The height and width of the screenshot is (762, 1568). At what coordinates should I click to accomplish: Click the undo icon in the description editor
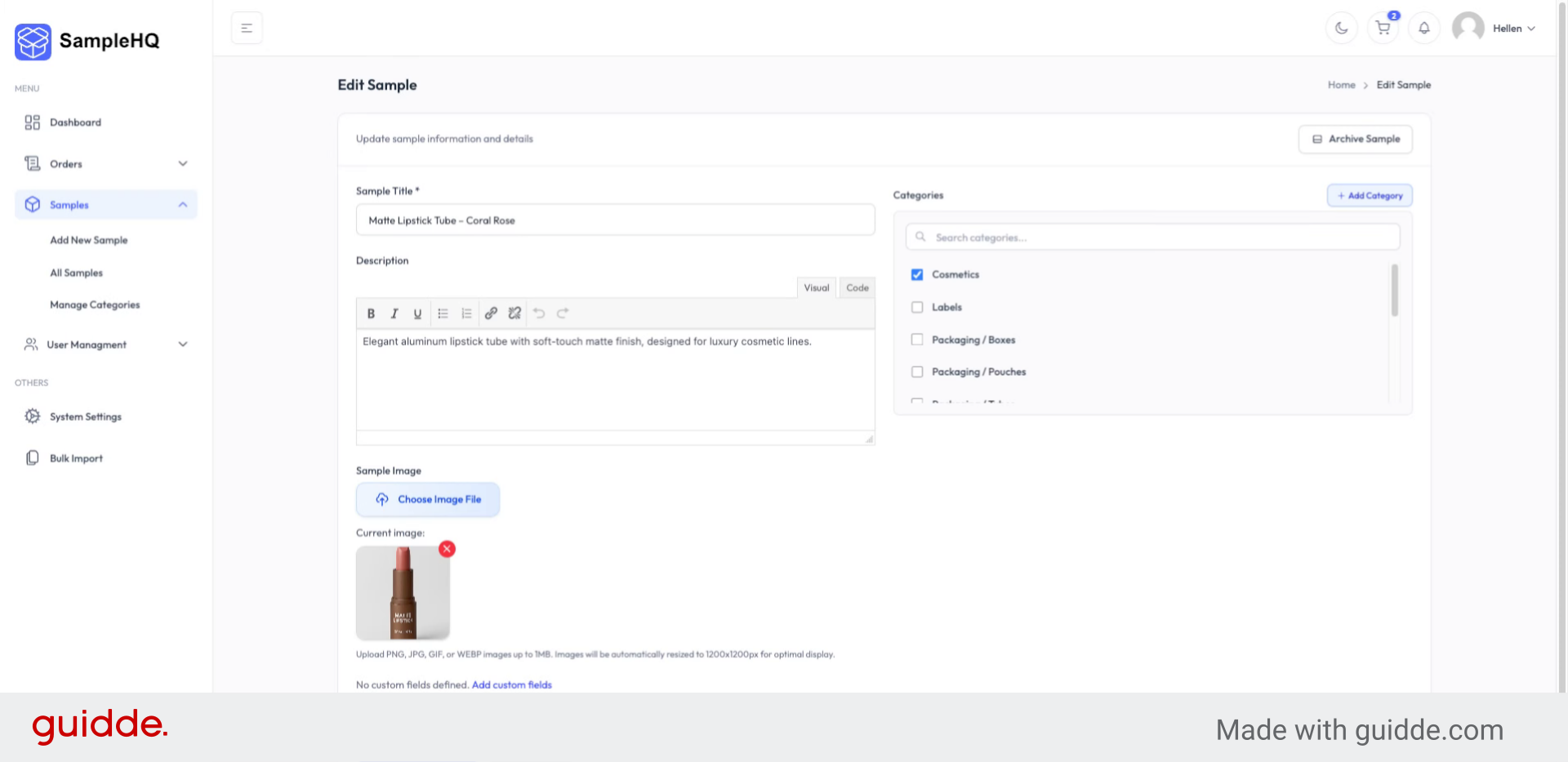click(538, 313)
